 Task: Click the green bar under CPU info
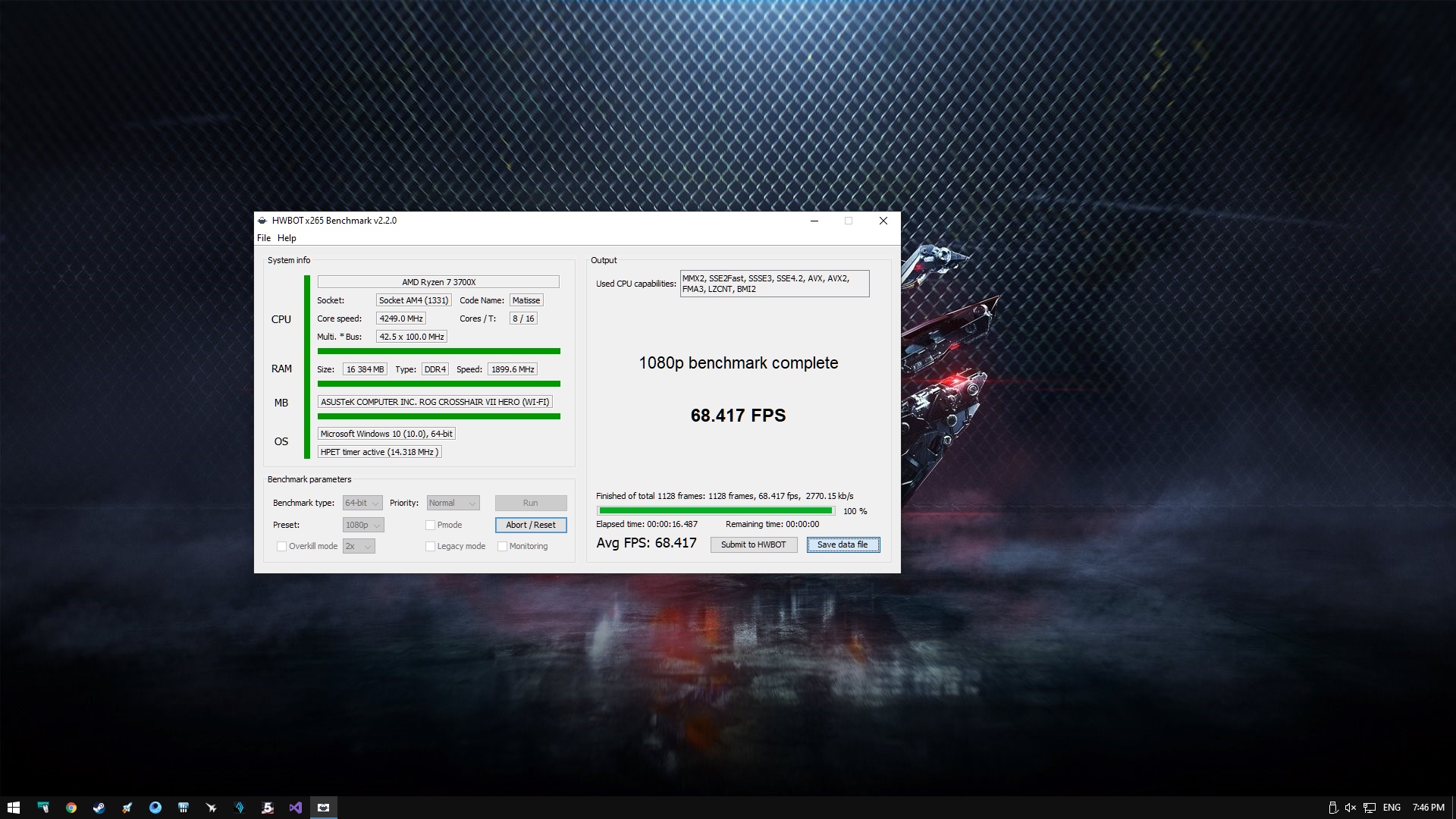click(x=438, y=351)
